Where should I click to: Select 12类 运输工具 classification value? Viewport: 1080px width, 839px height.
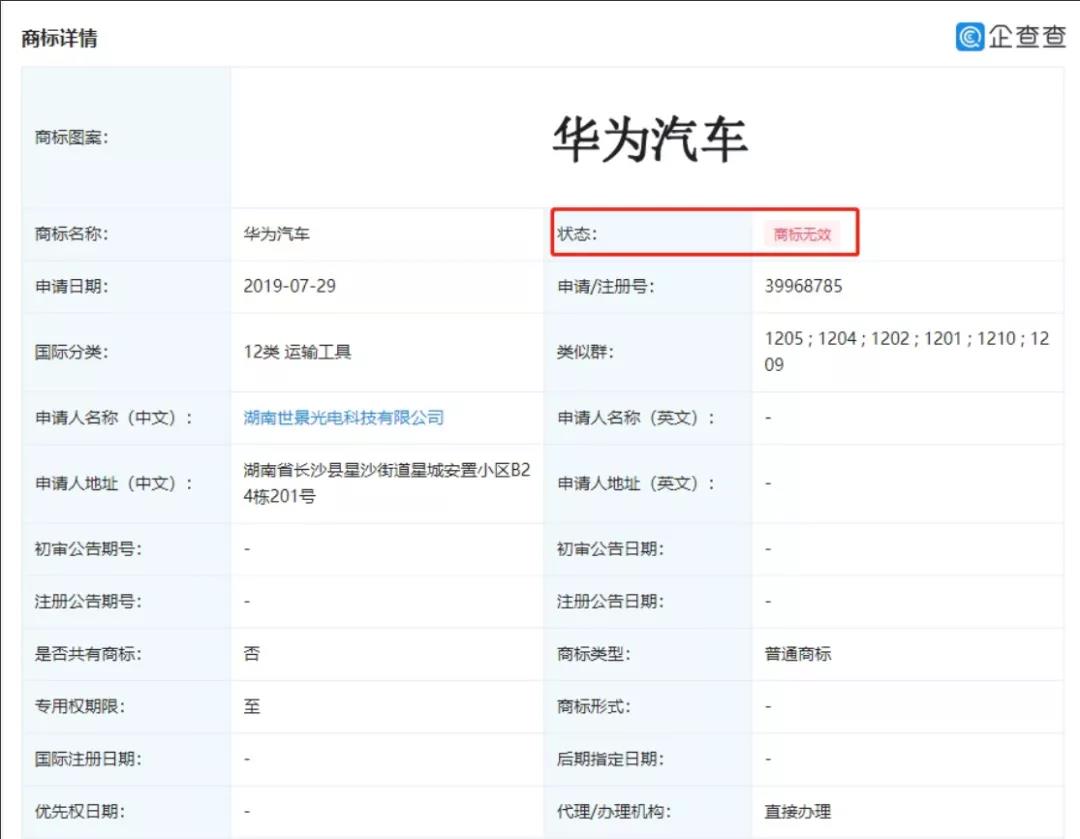[x=298, y=352]
